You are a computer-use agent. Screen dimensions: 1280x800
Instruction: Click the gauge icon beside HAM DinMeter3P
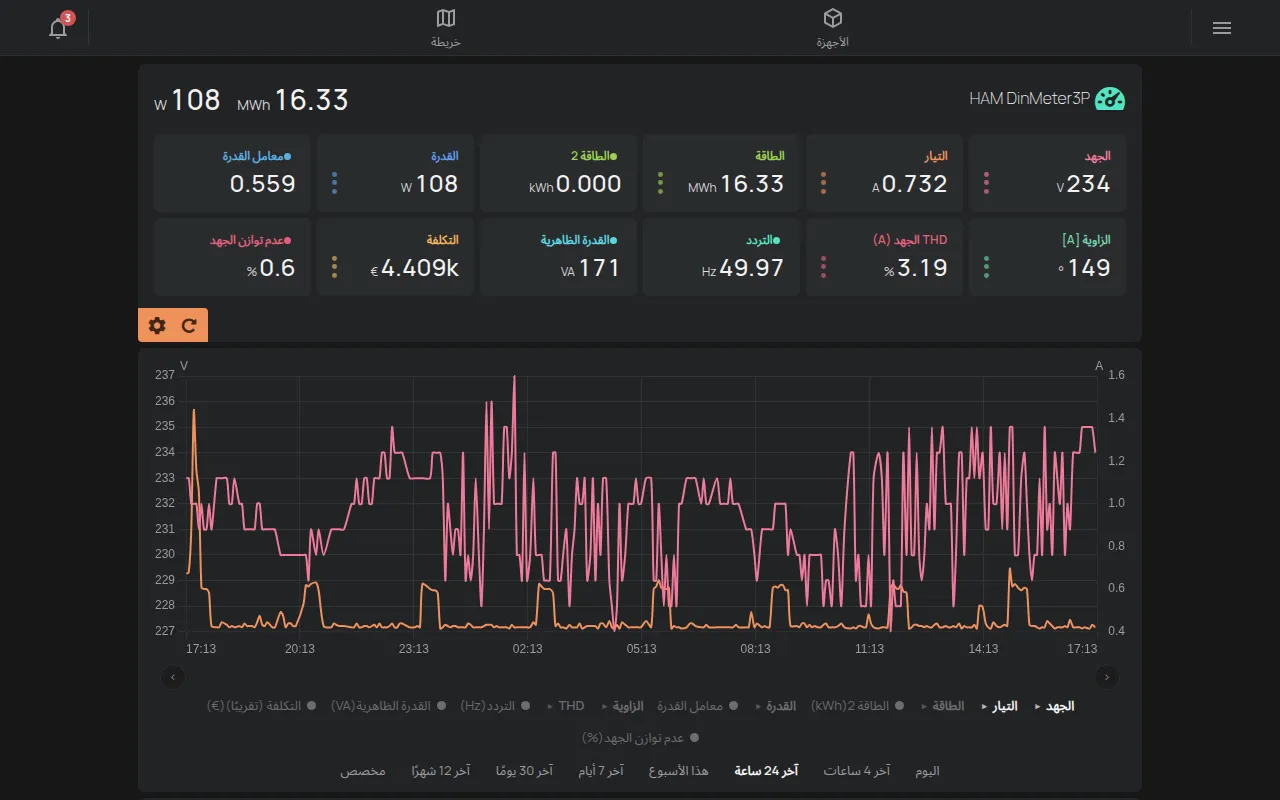[x=1110, y=98]
